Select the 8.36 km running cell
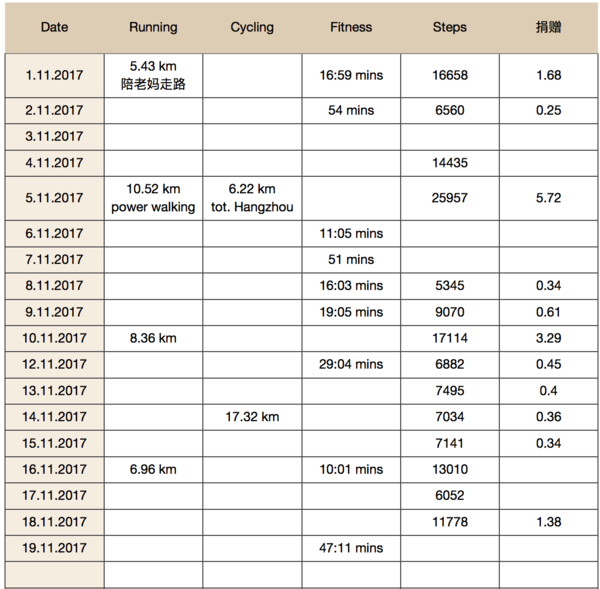This screenshot has height=589, width=600. (x=153, y=338)
